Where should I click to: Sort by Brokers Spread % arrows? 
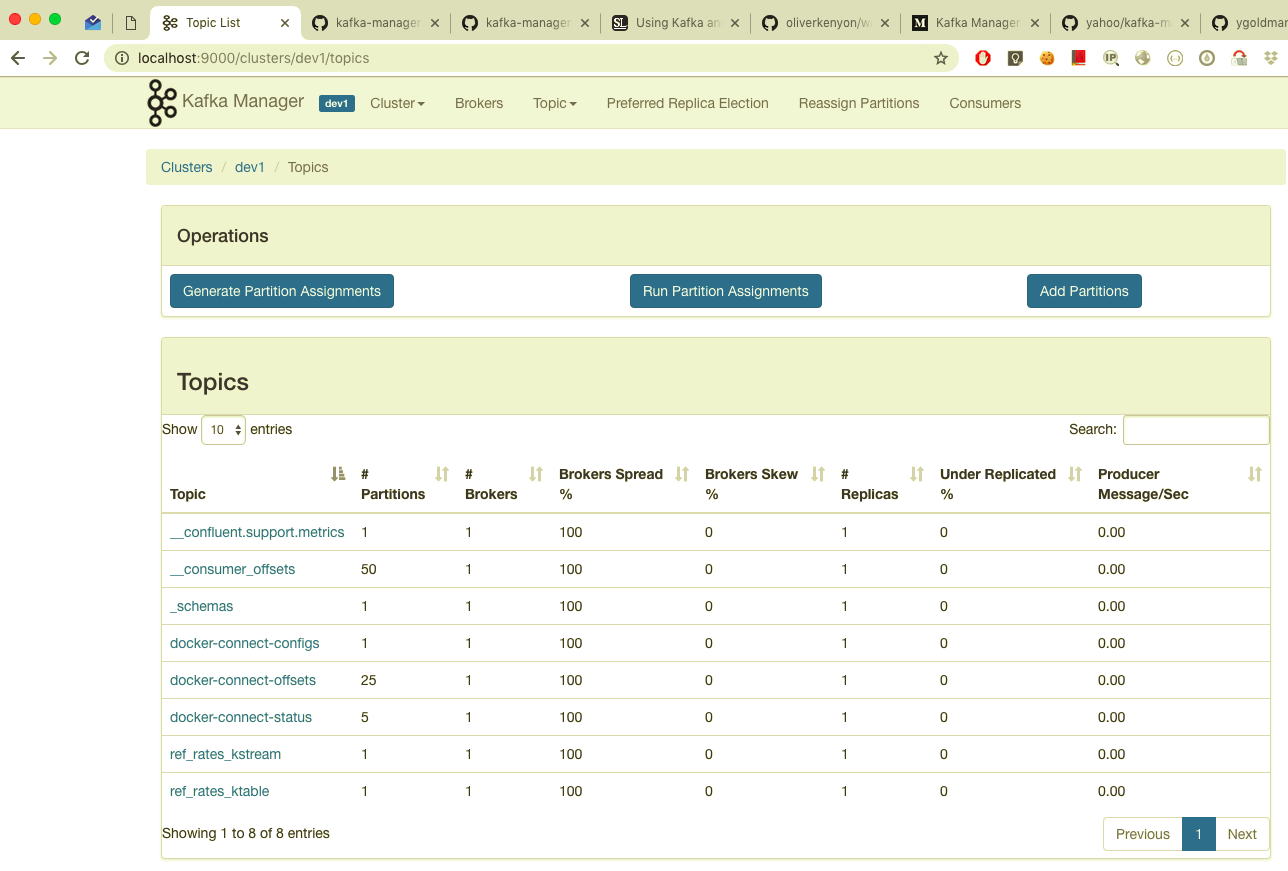pyautogui.click(x=682, y=474)
